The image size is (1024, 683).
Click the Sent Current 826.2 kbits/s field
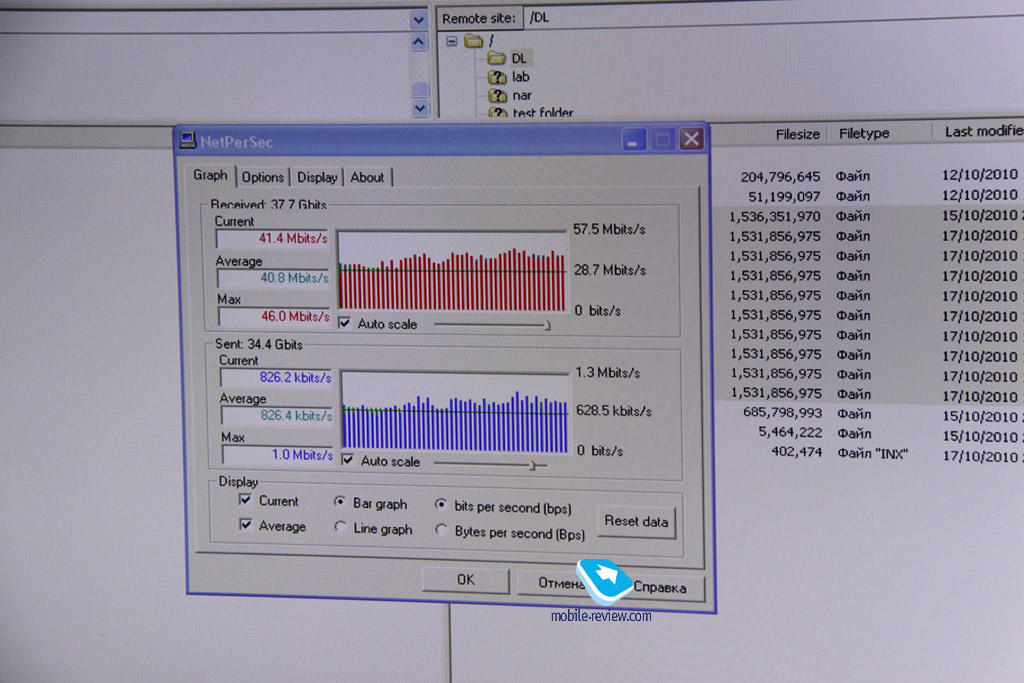(277, 377)
